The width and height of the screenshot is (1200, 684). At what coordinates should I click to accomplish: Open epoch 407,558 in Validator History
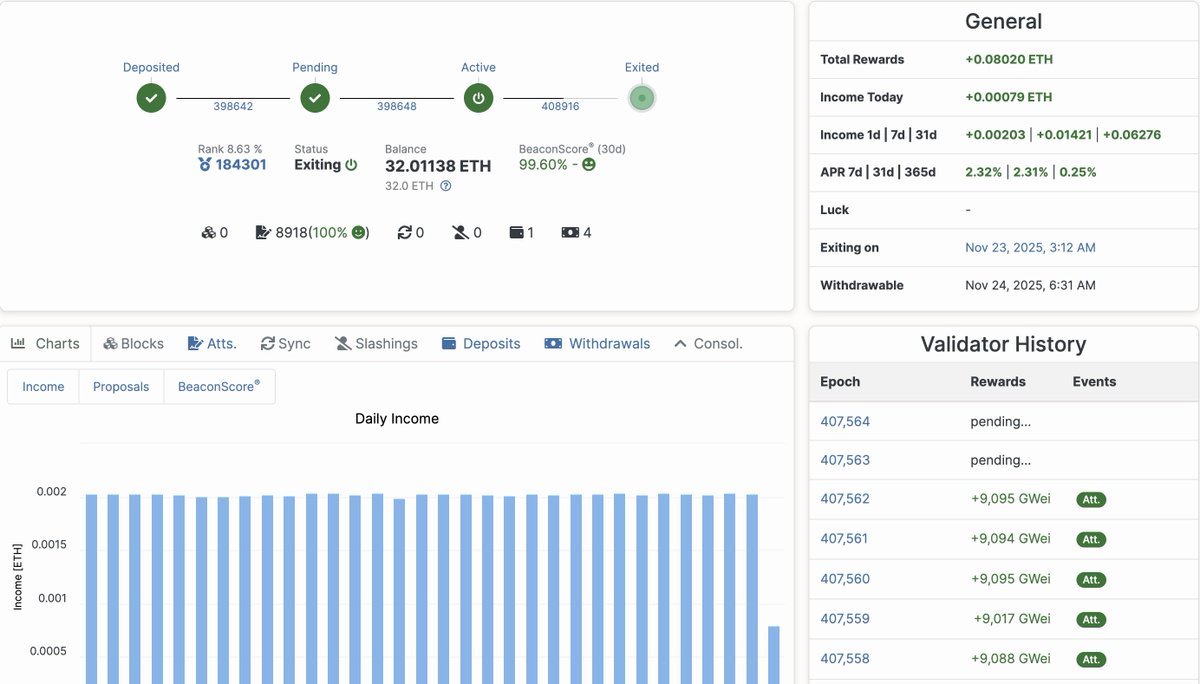tap(845, 658)
